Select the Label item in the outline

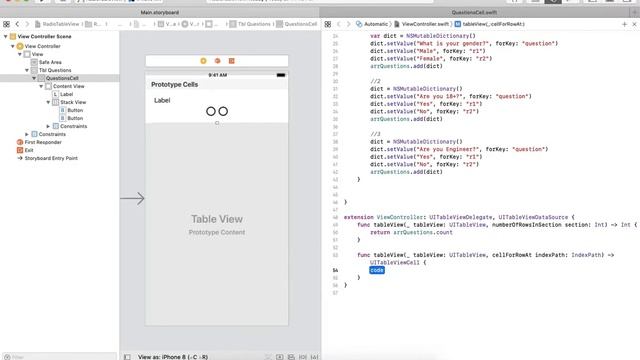pos(62,94)
